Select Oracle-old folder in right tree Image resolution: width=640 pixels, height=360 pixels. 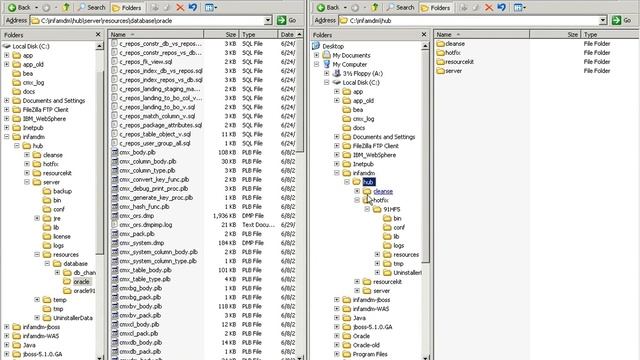tap(366, 345)
